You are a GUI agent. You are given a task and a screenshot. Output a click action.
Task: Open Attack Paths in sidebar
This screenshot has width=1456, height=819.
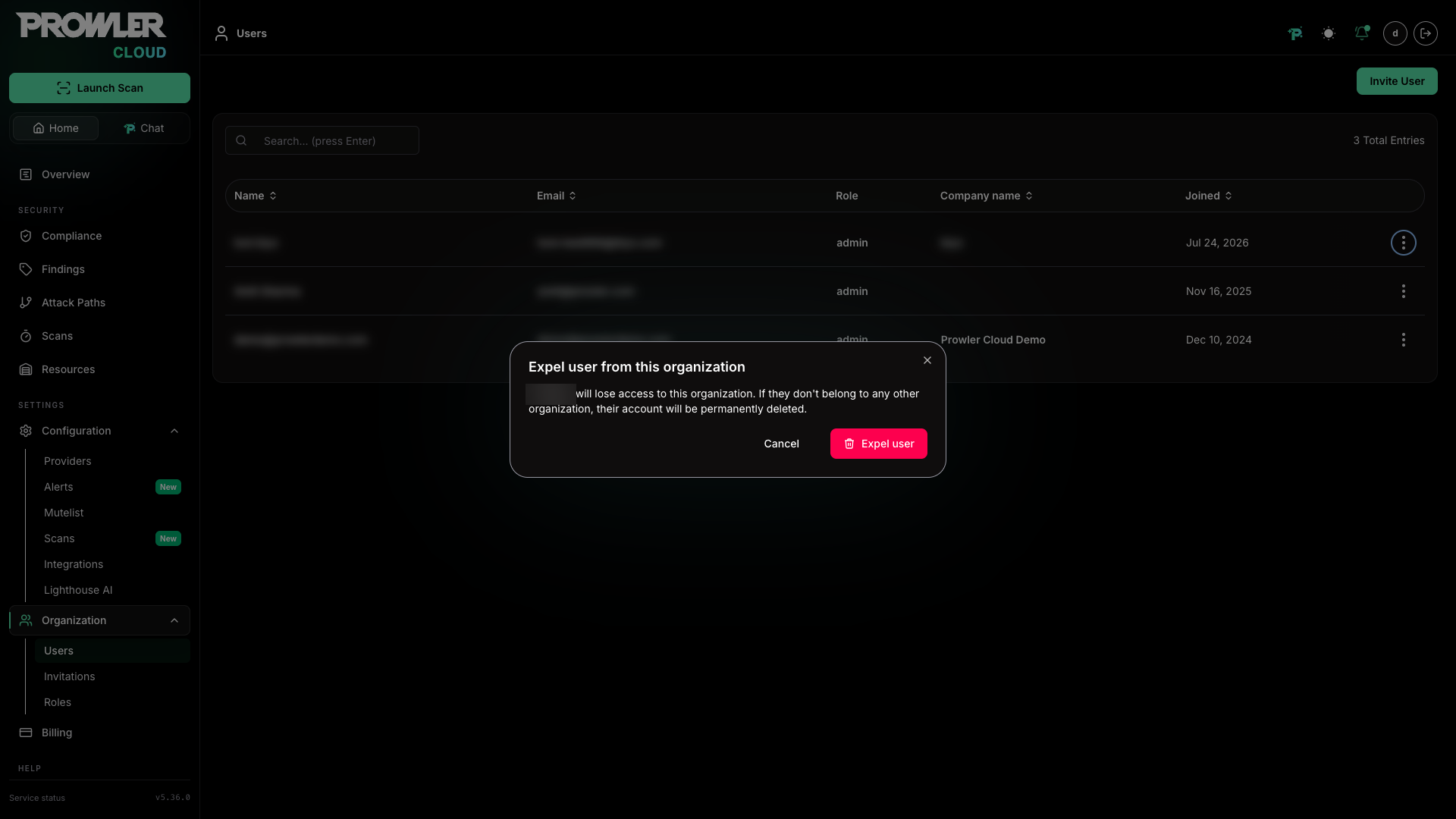[x=99, y=303]
